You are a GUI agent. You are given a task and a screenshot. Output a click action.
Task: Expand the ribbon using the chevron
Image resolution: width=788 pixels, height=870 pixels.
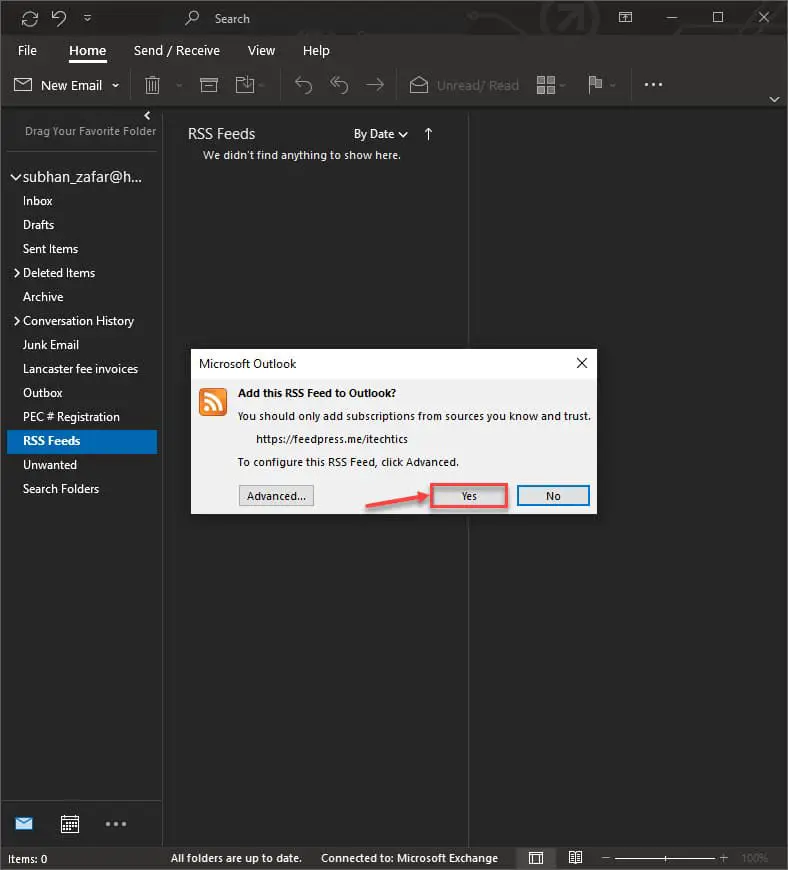(774, 99)
